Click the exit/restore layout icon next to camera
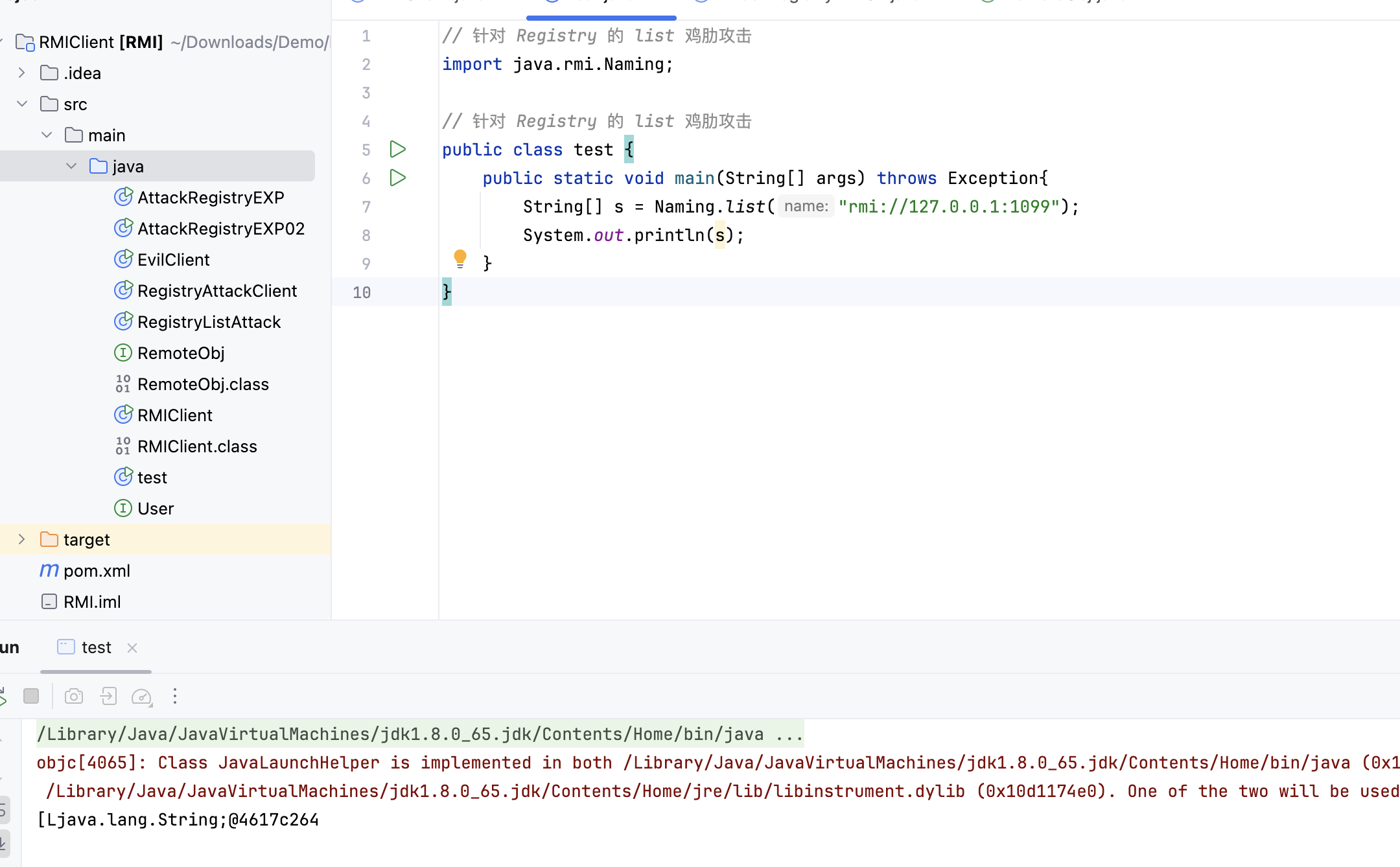This screenshot has height=867, width=1400. 108,697
